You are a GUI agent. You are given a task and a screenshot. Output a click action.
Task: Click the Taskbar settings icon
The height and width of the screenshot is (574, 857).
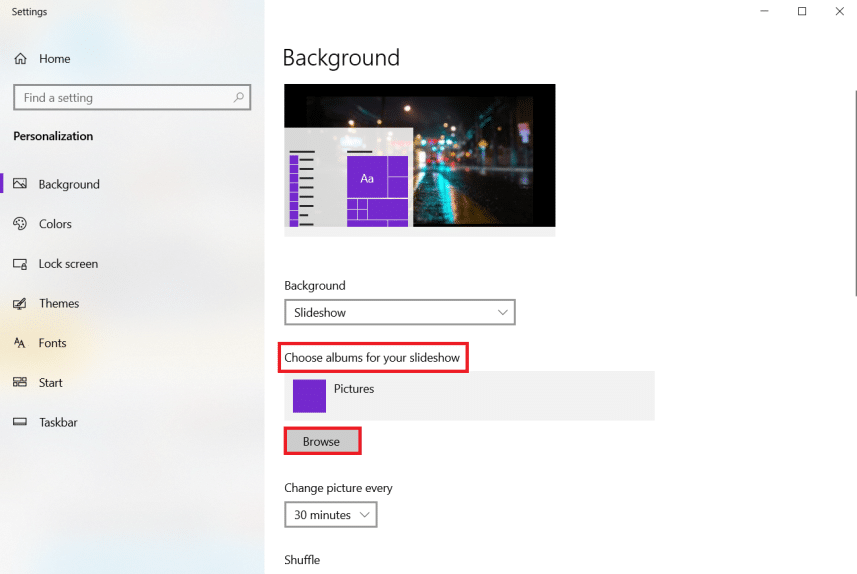click(20, 422)
